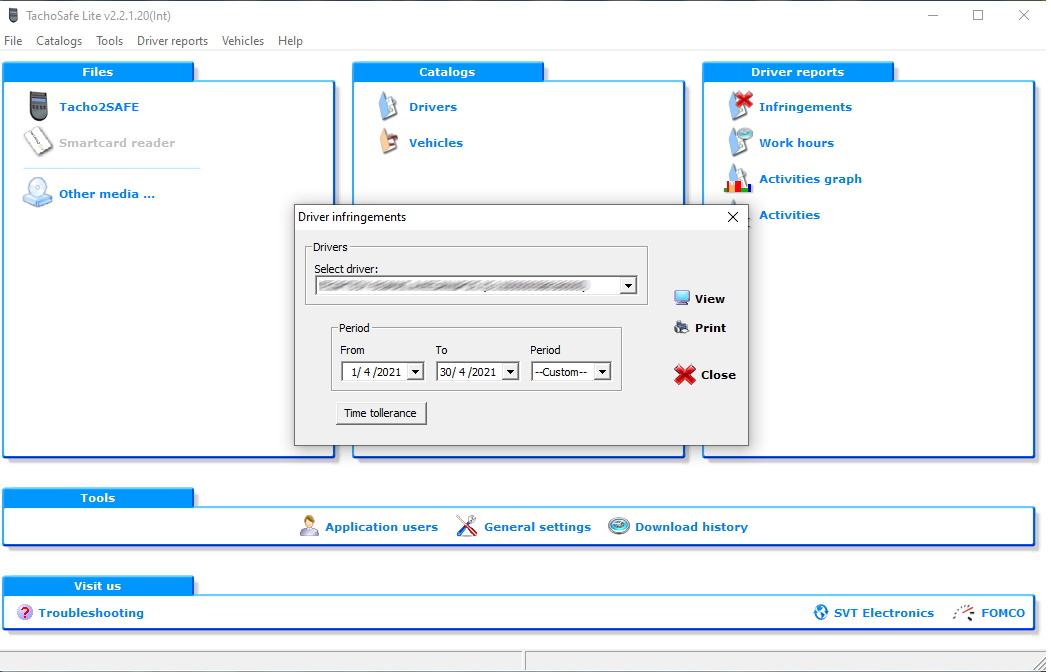
Task: Click the Smartcard reader label
Action: [x=117, y=143]
